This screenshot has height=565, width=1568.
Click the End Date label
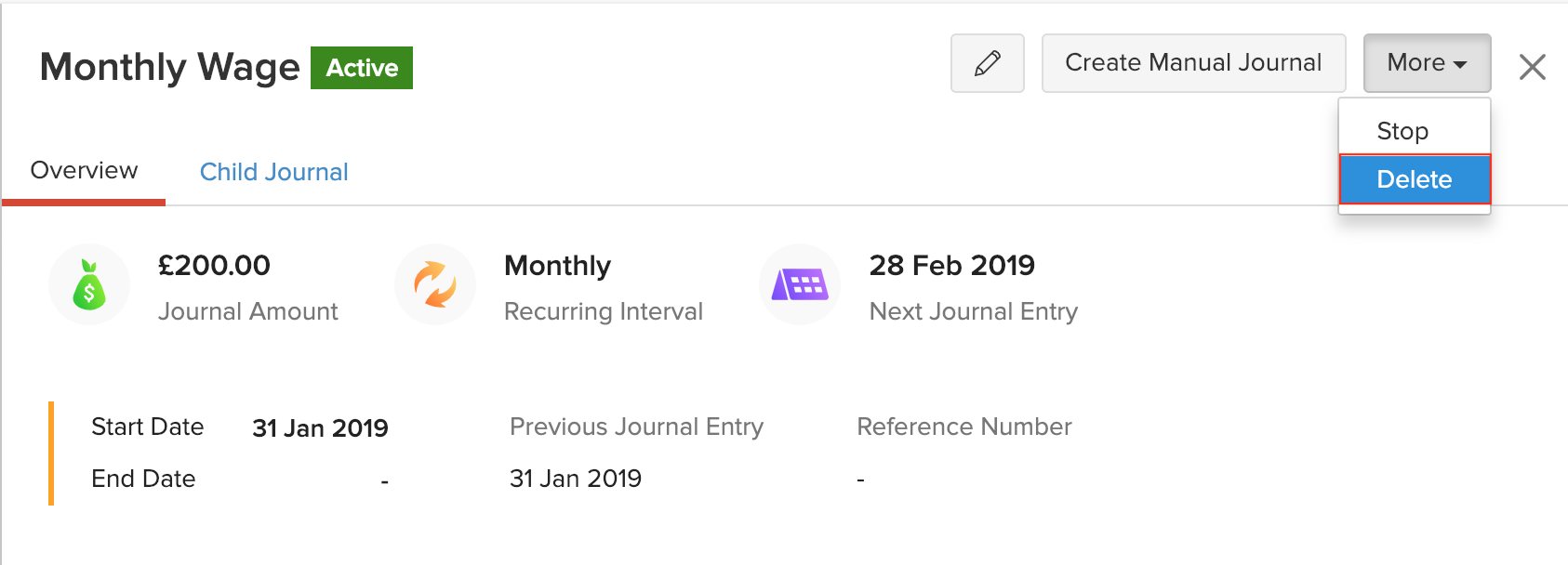tap(143, 479)
